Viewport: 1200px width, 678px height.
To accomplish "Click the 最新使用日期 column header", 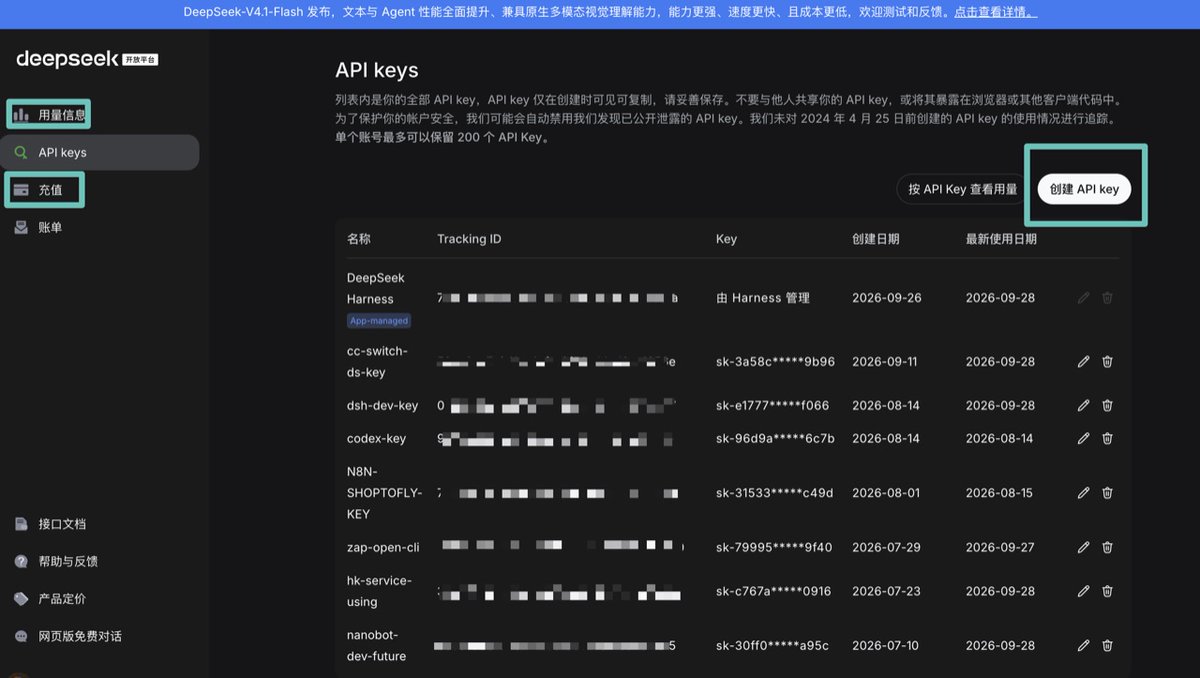I will coord(1001,240).
